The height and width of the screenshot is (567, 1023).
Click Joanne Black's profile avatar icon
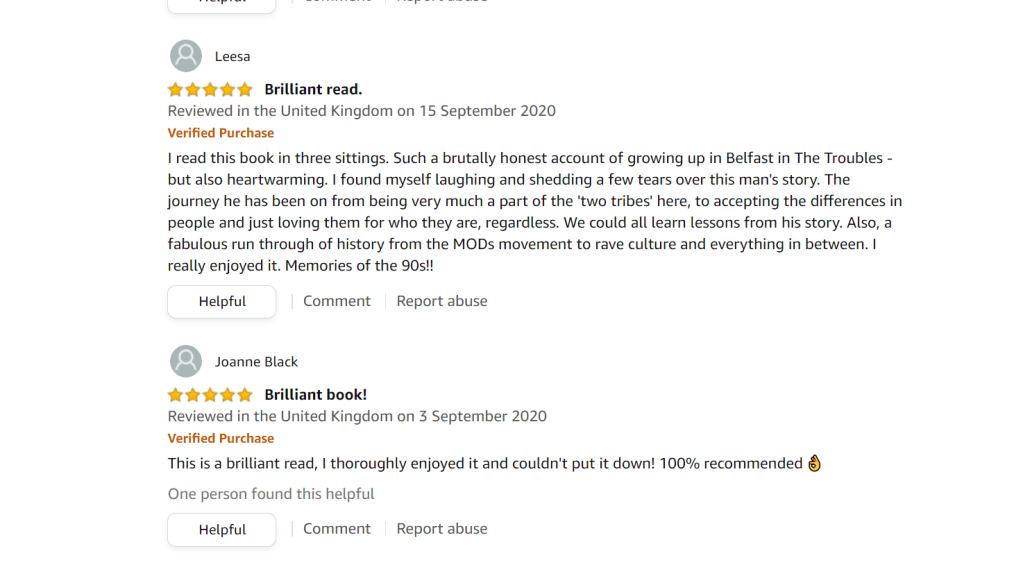point(186,361)
